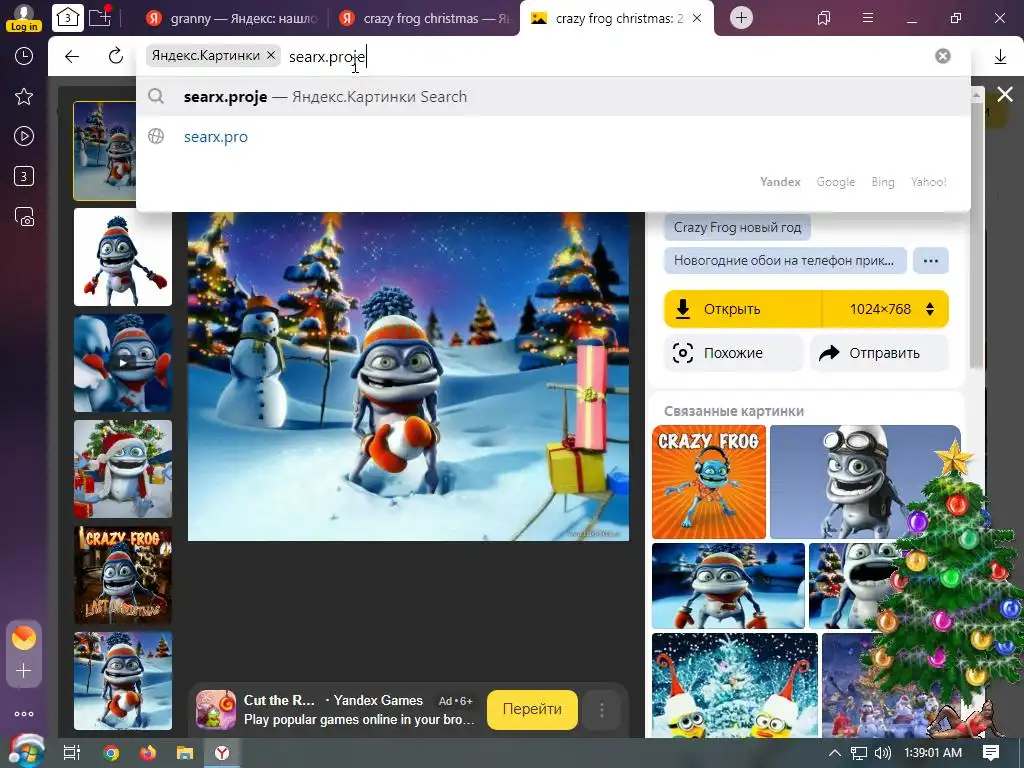Click in the address bar input
Image resolution: width=1024 pixels, height=768 pixels.
tap(607, 56)
